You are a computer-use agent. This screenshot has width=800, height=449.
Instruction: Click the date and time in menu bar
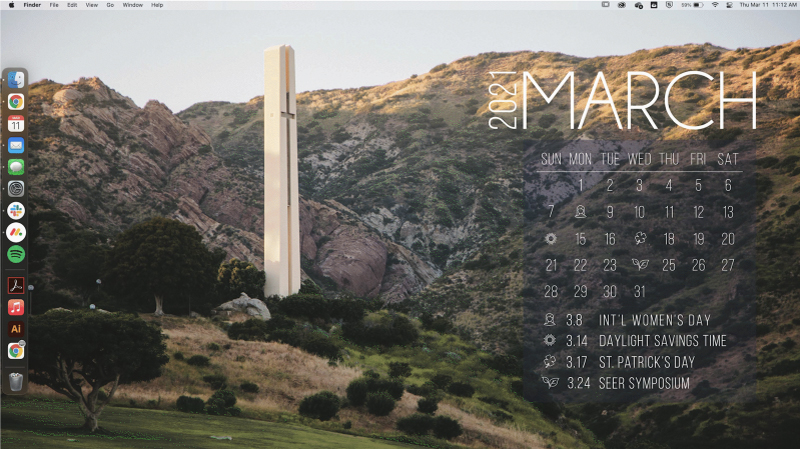pos(766,5)
